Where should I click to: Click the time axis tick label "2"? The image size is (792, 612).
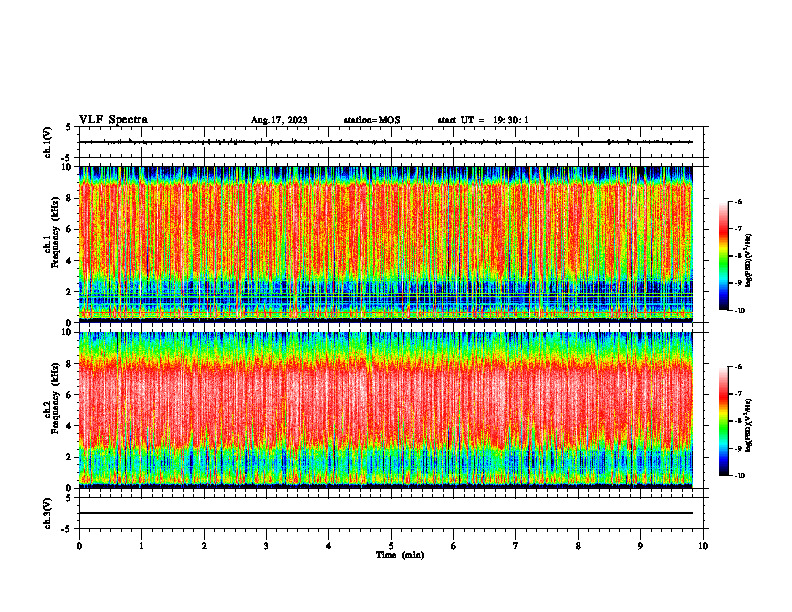tap(204, 546)
